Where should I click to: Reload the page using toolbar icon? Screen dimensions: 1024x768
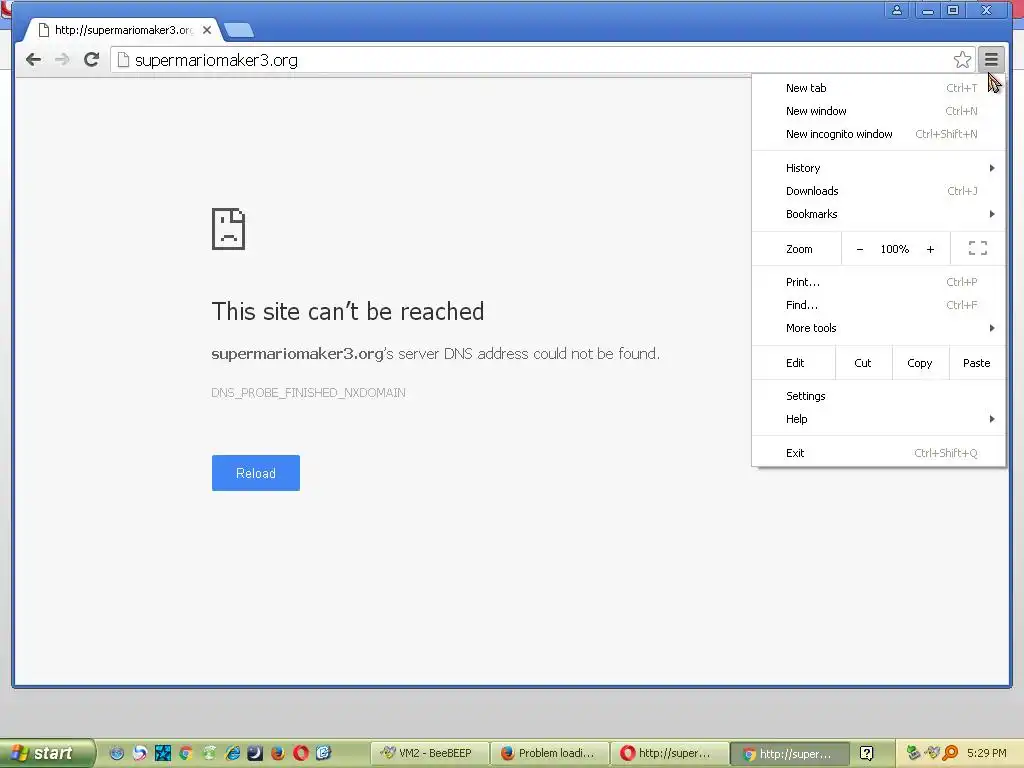coord(91,59)
